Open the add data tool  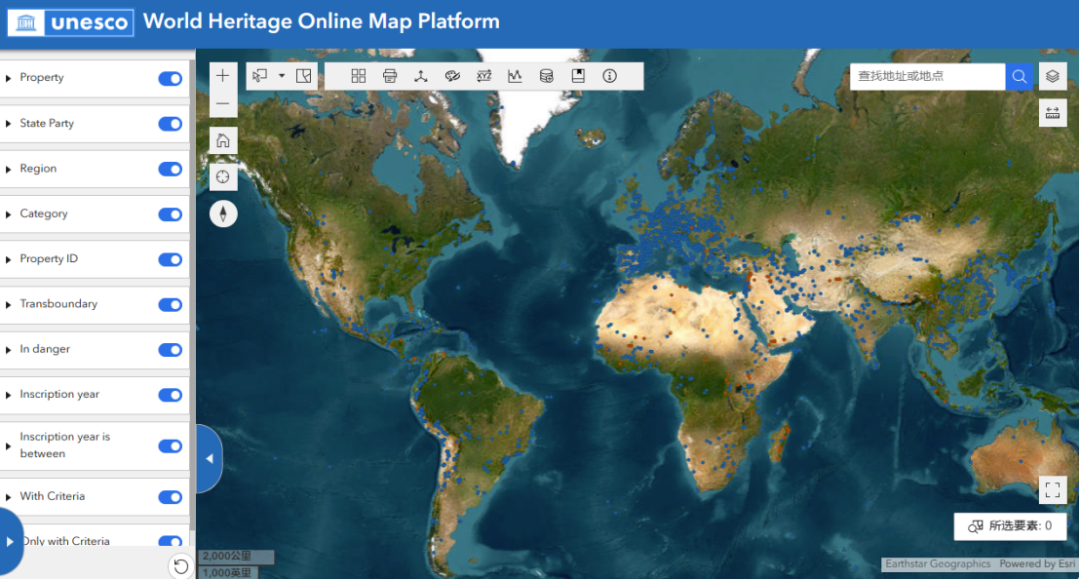tap(547, 76)
